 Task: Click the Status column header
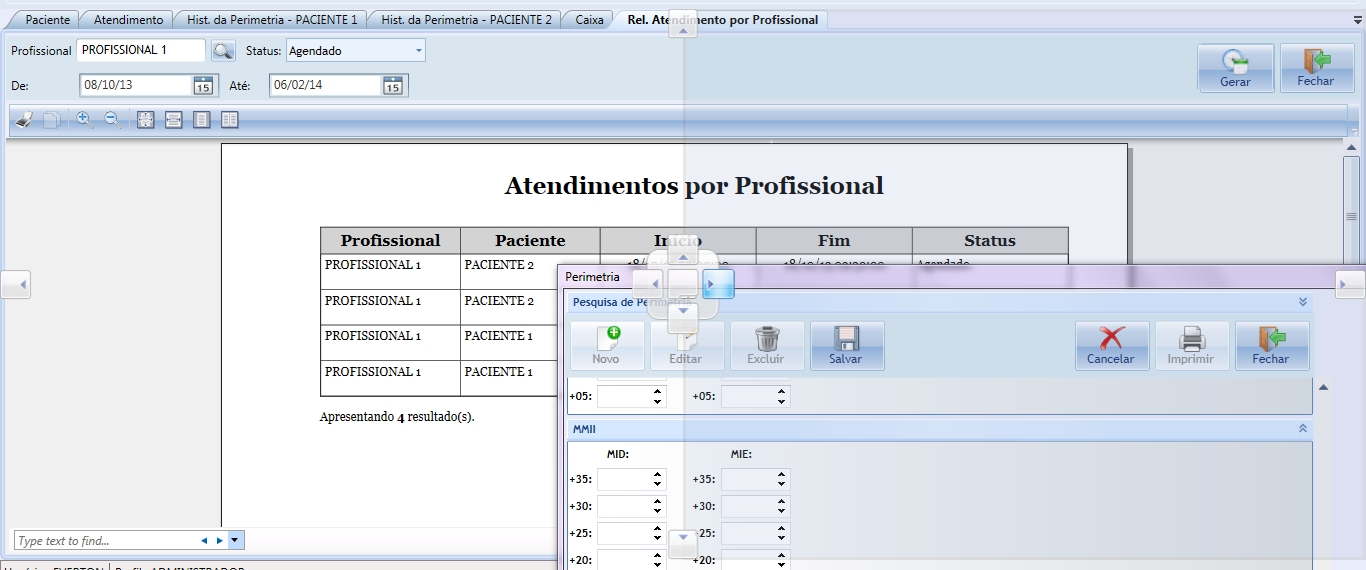pyautogui.click(x=990, y=240)
